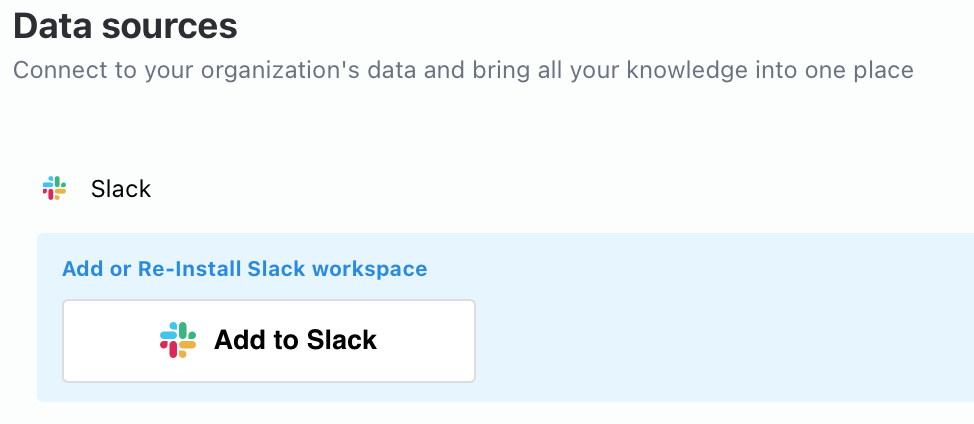
Task: Select the Slack data source label
Action: click(x=121, y=188)
